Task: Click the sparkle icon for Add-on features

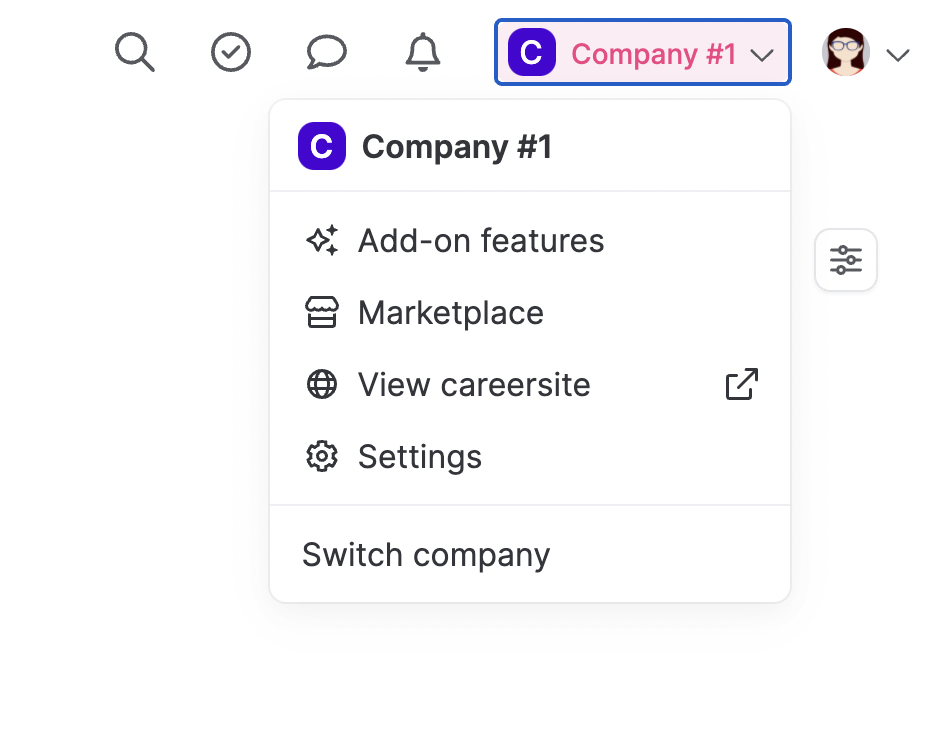Action: tap(322, 241)
